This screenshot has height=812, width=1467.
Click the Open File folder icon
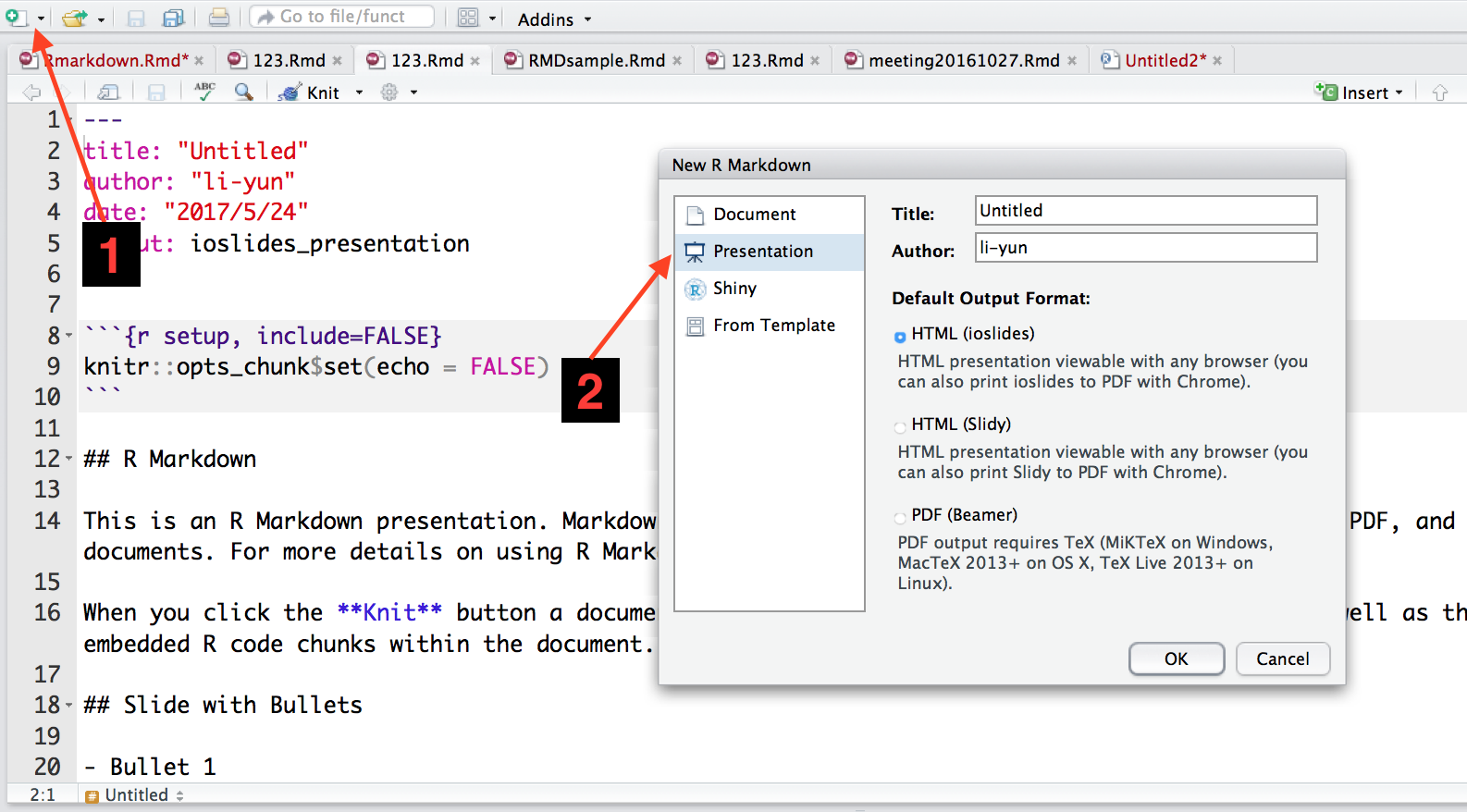point(75,18)
